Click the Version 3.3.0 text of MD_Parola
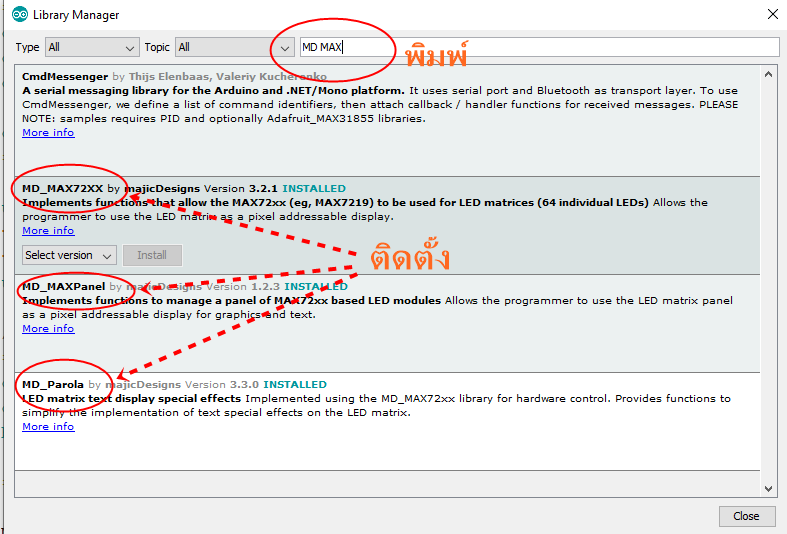This screenshot has height=534, width=787. tap(222, 384)
